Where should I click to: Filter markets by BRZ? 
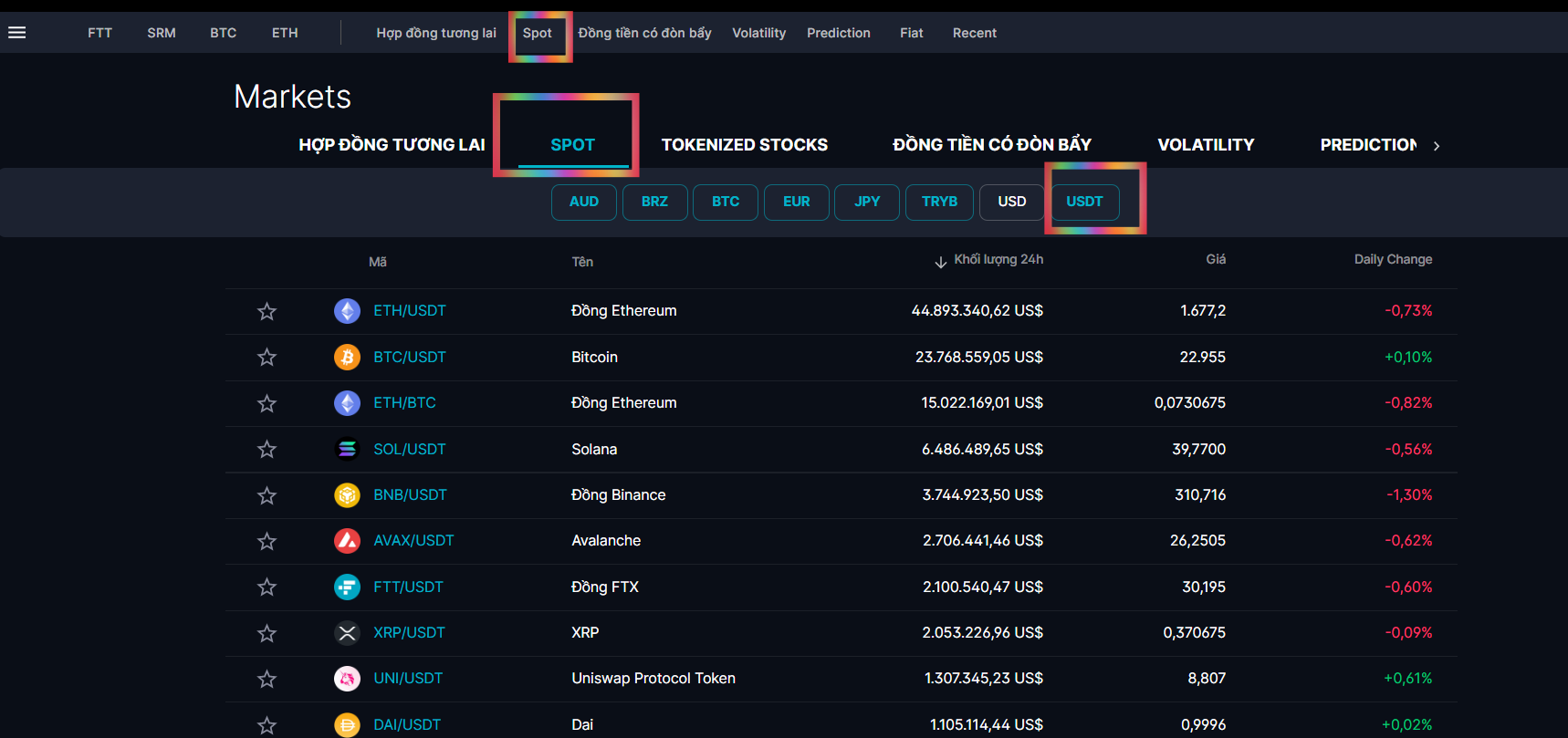[654, 202]
